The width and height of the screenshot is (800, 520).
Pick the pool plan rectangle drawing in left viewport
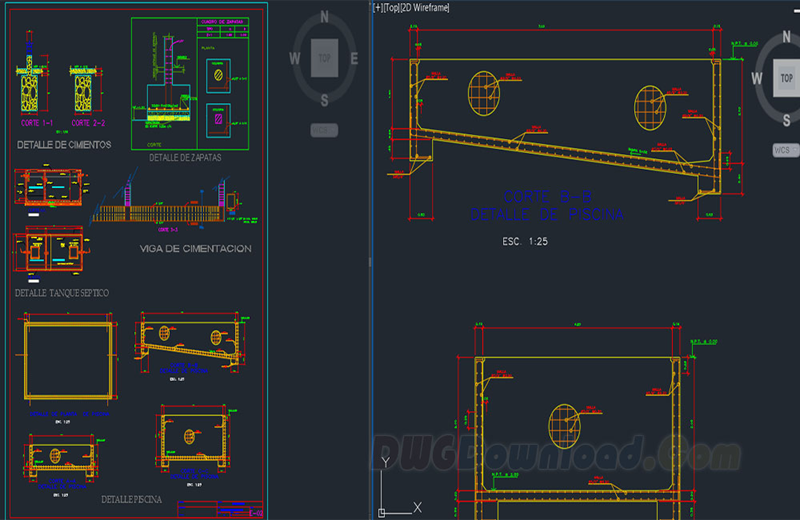click(x=68, y=360)
